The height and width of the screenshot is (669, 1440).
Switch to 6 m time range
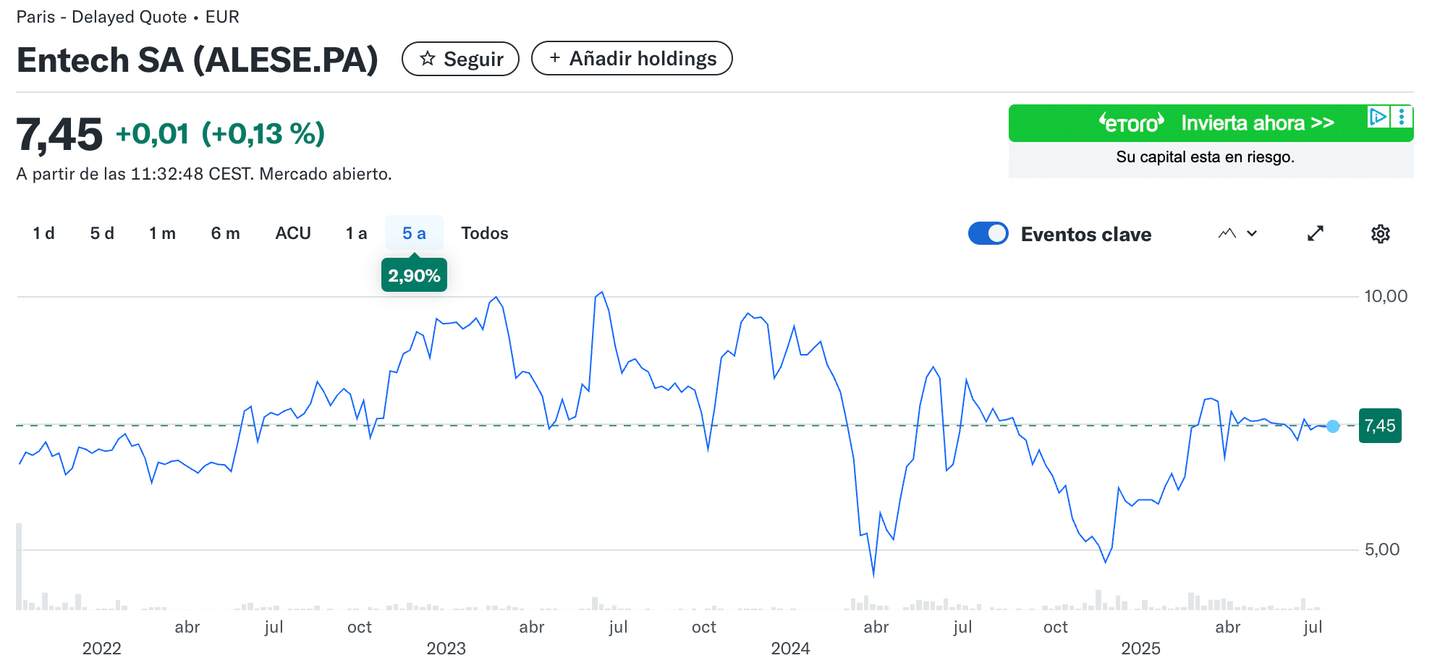coord(225,233)
